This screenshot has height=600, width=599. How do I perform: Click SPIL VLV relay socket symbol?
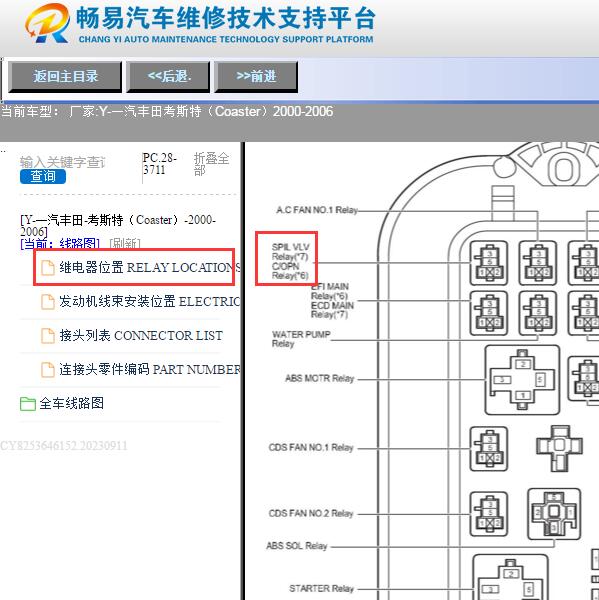(489, 263)
